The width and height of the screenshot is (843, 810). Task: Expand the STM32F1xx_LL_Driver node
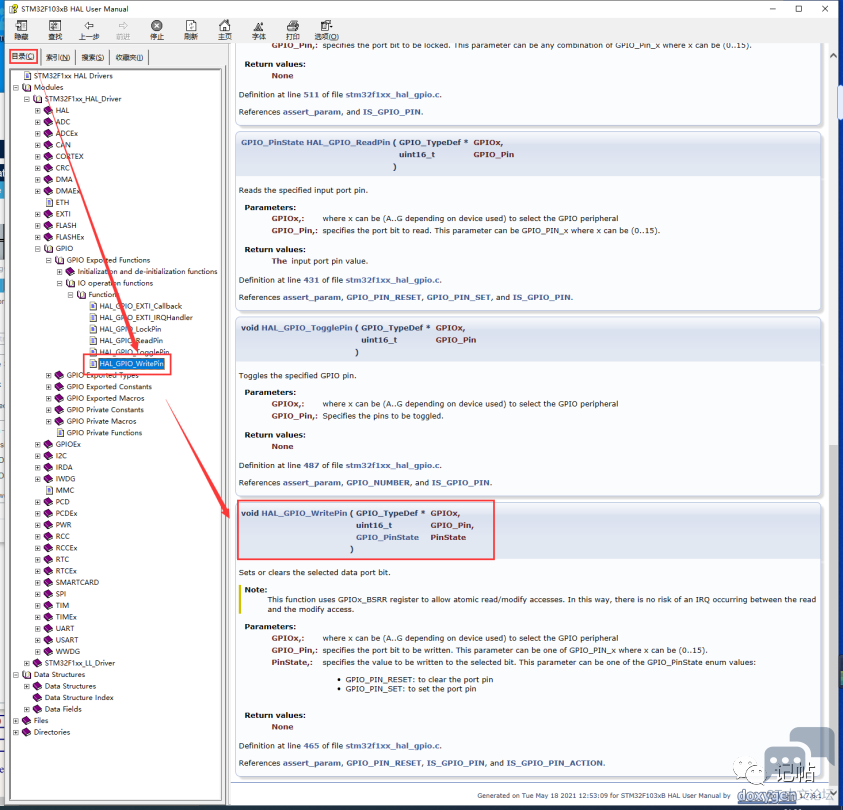pyautogui.click(x=27, y=663)
